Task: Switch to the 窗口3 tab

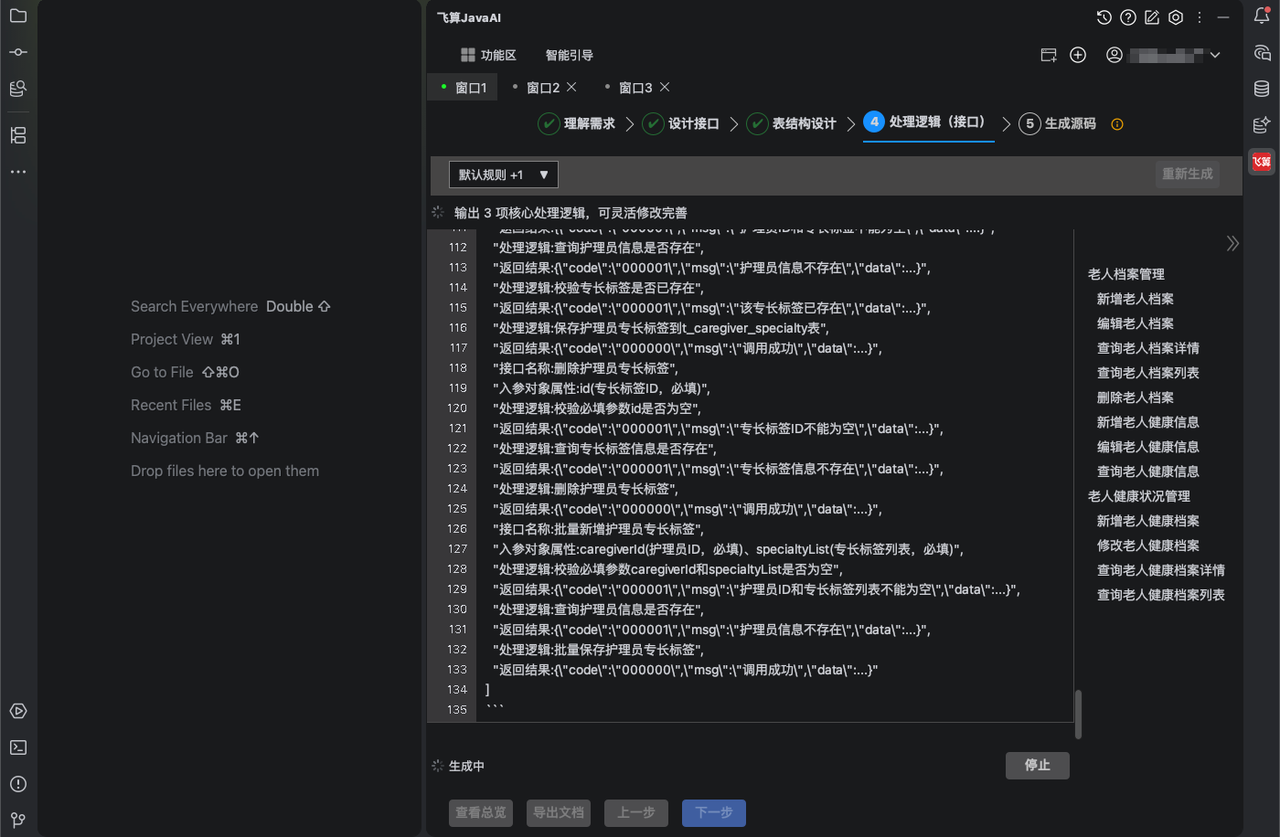Action: (635, 88)
